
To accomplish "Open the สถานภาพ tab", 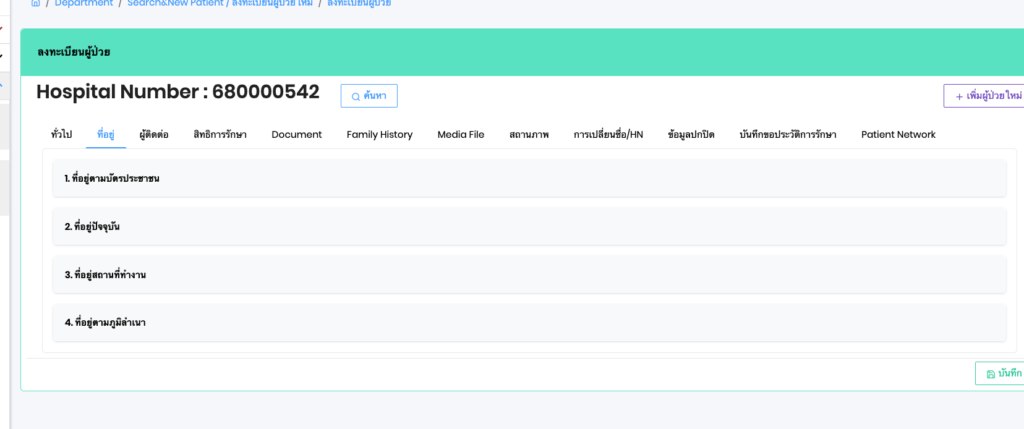I will pyautogui.click(x=529, y=134).
